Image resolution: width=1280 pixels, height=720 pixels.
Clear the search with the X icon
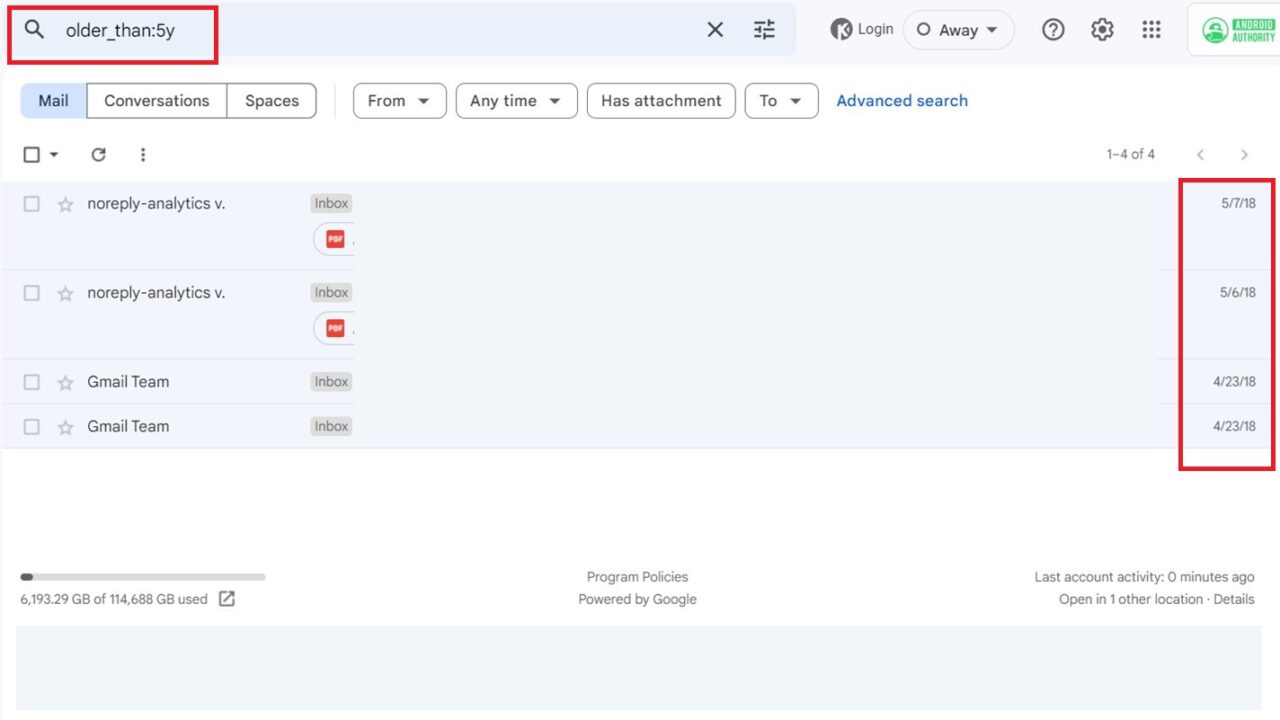click(x=715, y=30)
